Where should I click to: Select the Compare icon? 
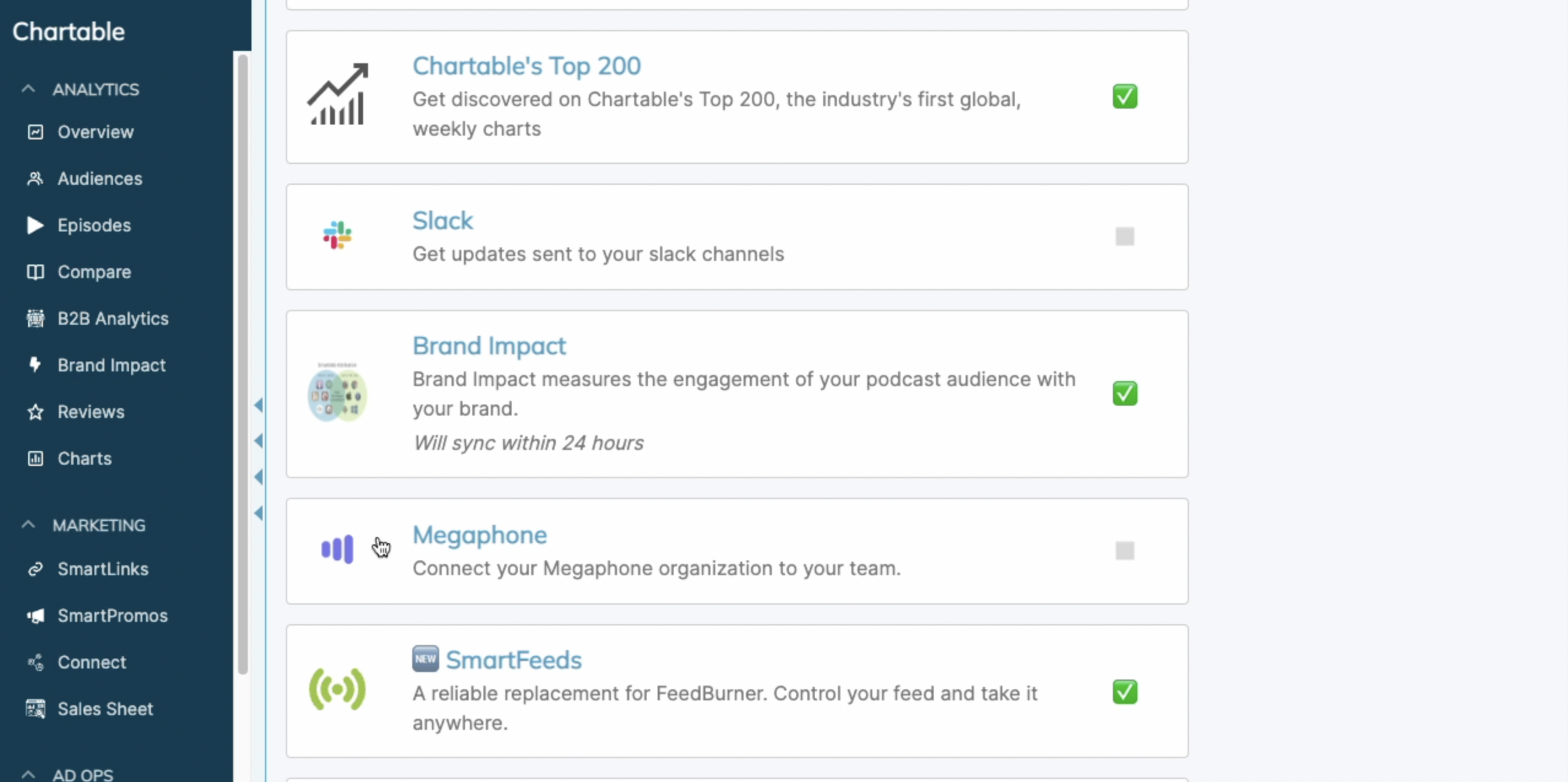pyautogui.click(x=35, y=272)
